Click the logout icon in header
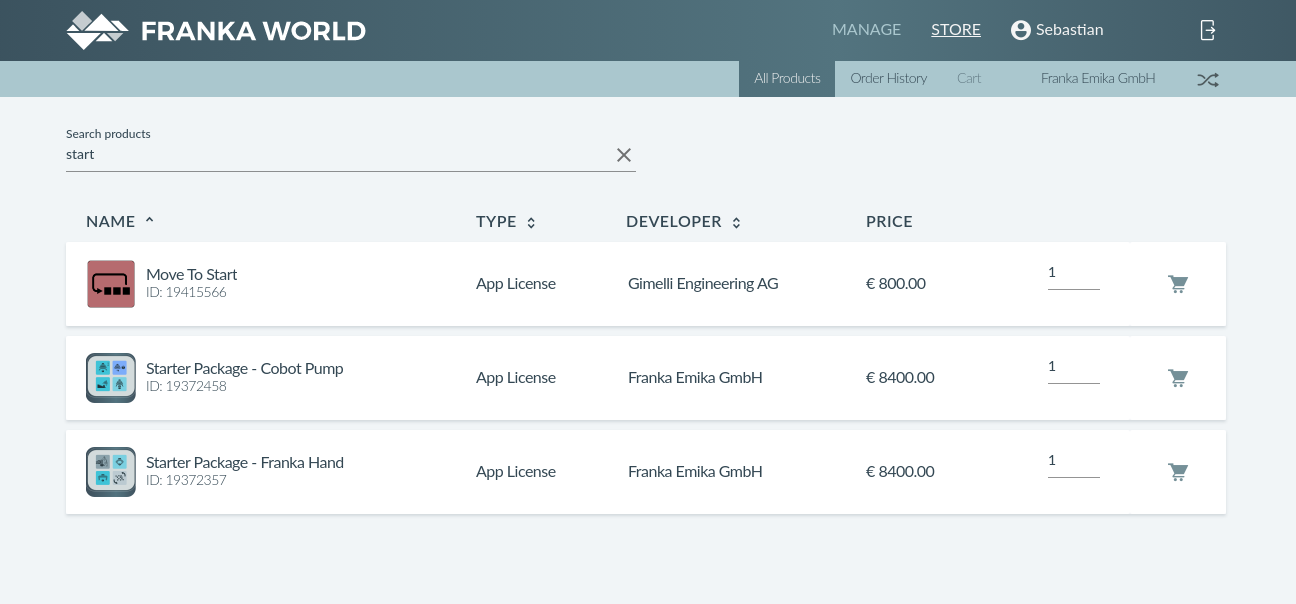The height and width of the screenshot is (604, 1296). (1208, 30)
